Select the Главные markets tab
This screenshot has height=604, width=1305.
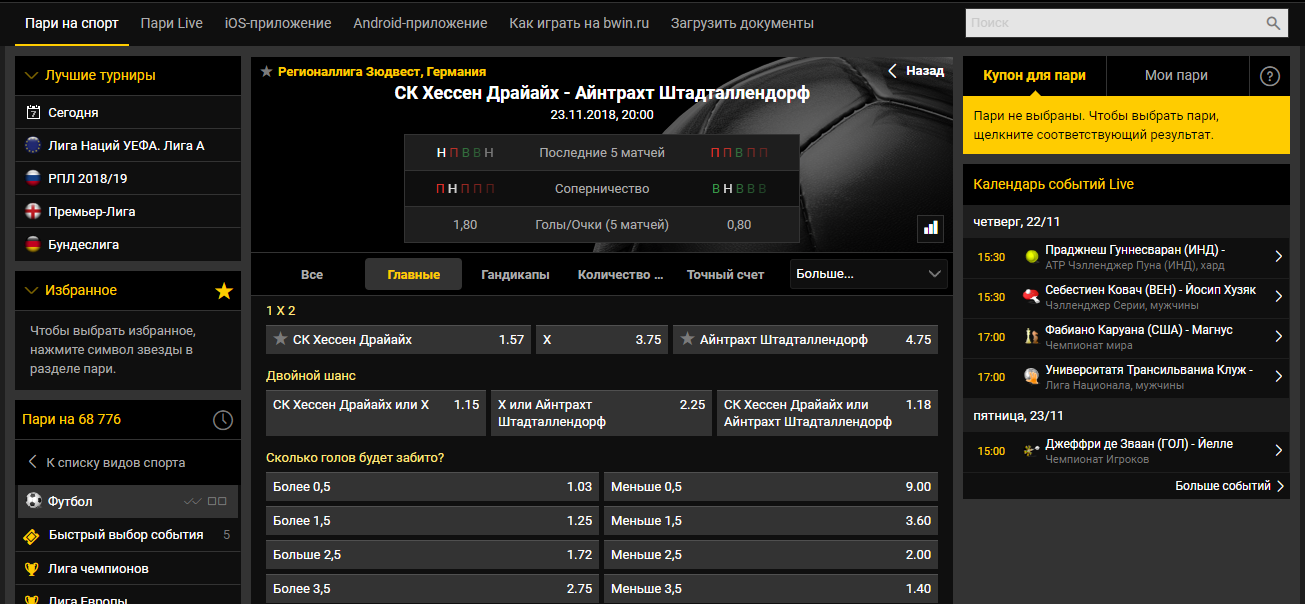[414, 274]
